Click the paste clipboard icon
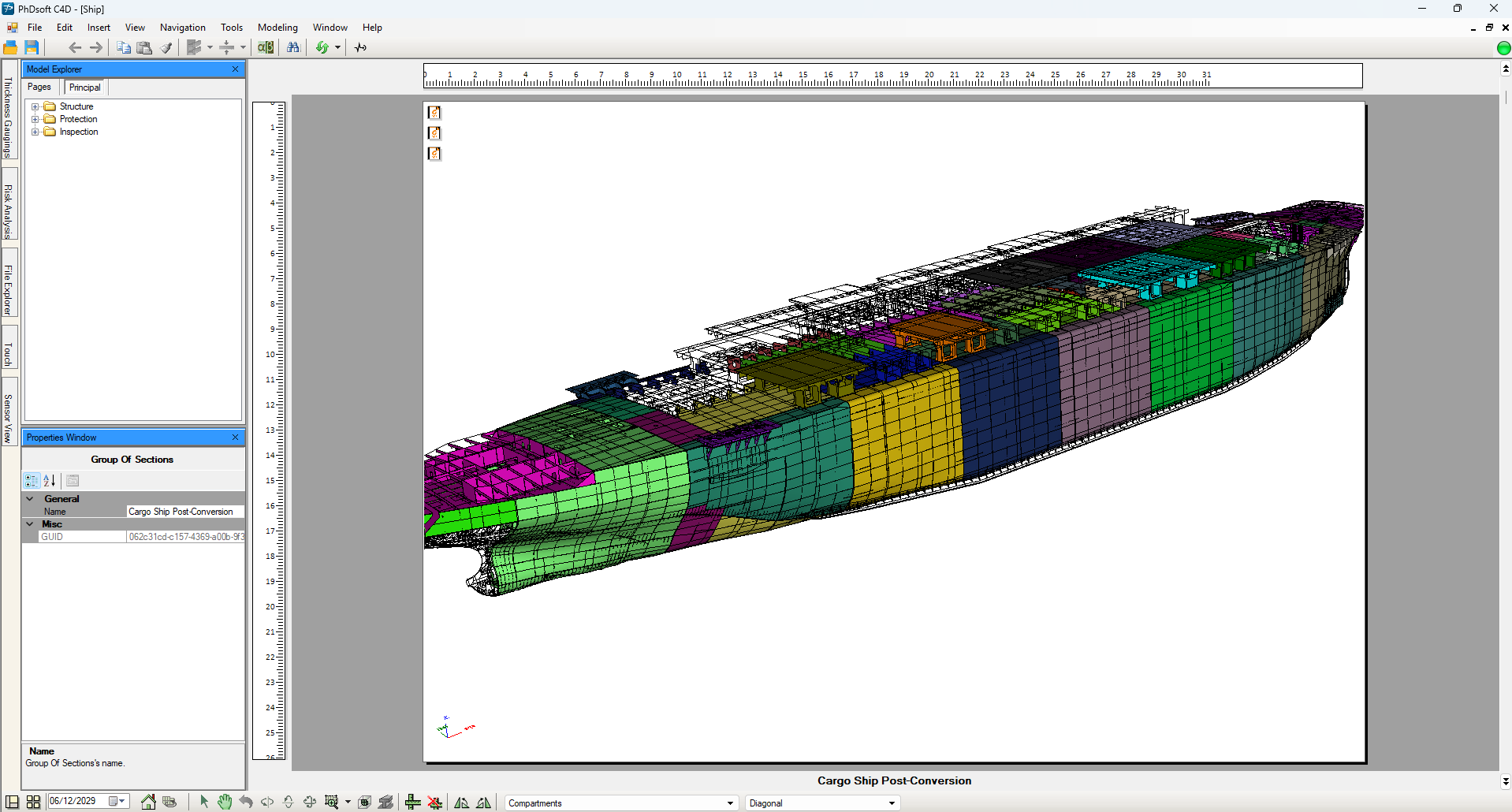The image size is (1512, 812). coord(144,47)
